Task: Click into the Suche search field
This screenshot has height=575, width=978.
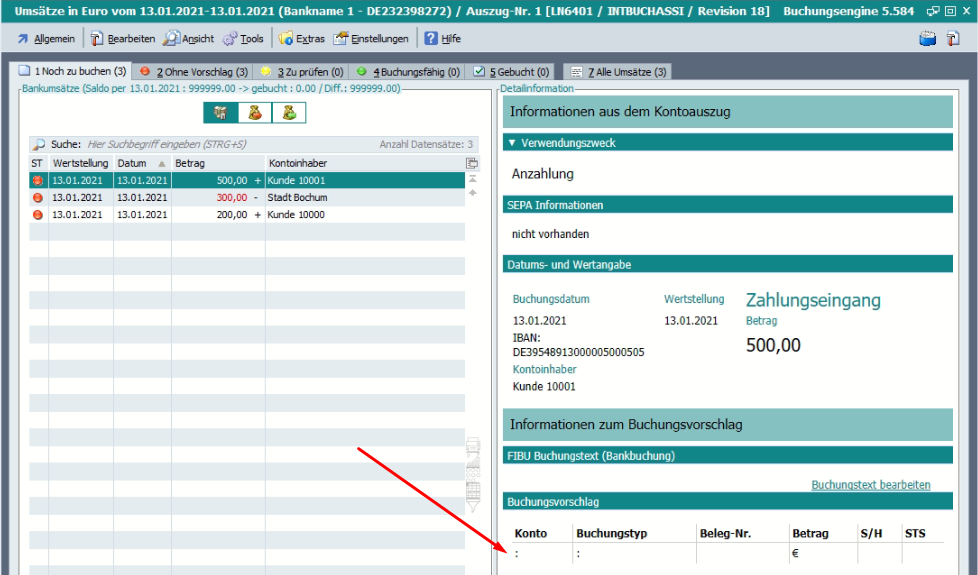Action: pos(230,144)
